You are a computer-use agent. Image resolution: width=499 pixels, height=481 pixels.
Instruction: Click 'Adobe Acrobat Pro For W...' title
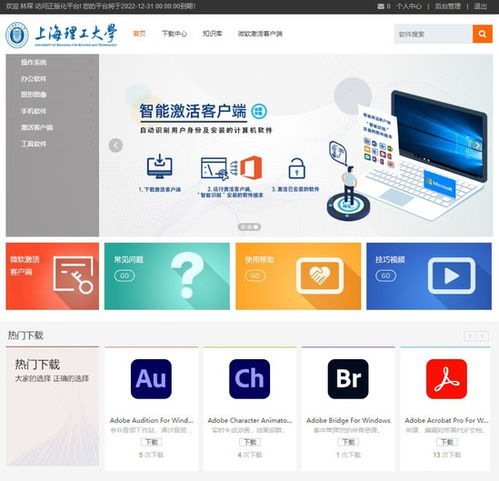pos(447,420)
